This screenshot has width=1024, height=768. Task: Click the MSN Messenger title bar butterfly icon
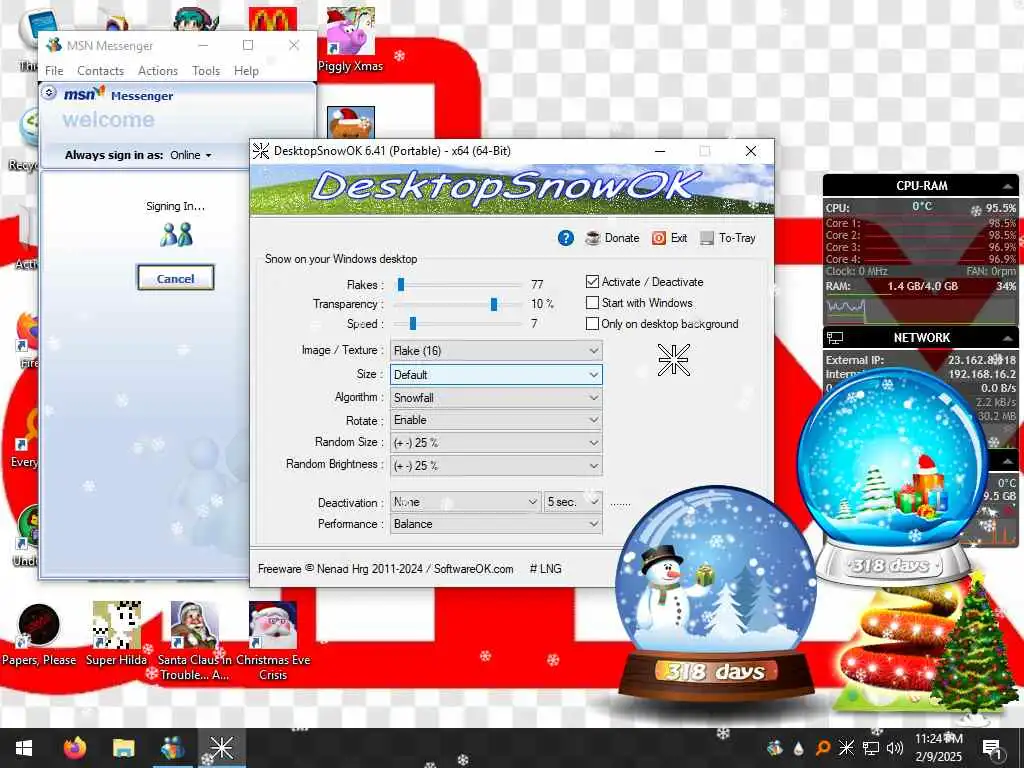pyautogui.click(x=55, y=45)
